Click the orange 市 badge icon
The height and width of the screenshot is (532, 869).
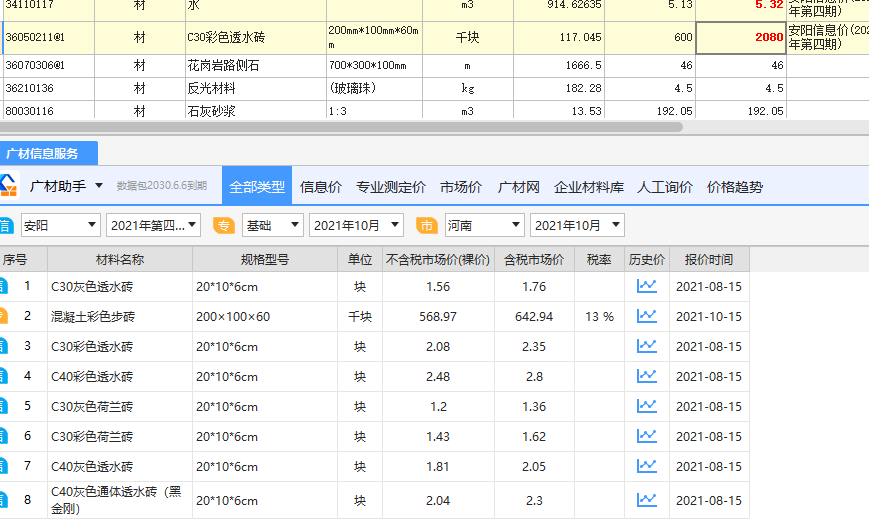click(426, 226)
